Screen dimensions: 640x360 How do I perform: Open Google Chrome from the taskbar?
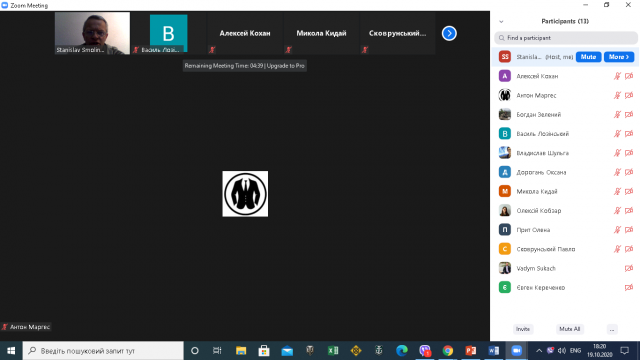pyautogui.click(x=448, y=351)
